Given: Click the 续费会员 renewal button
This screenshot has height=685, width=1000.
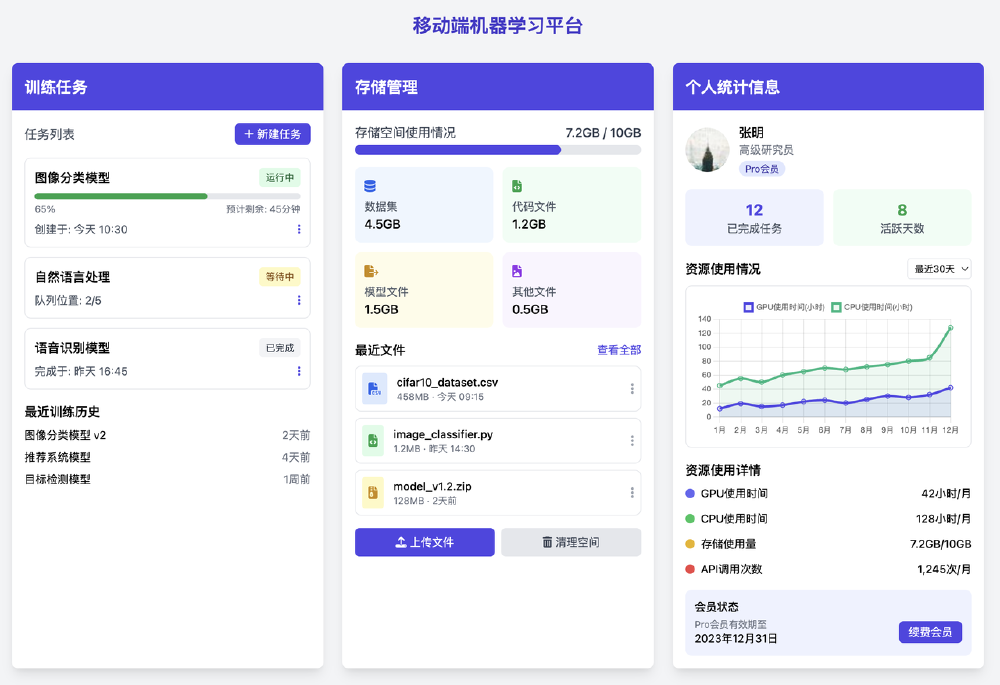Looking at the screenshot, I should (x=930, y=632).
